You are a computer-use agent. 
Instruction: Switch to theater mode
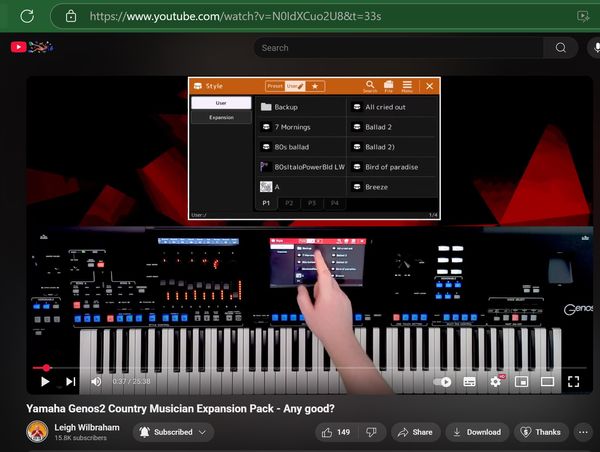point(547,382)
